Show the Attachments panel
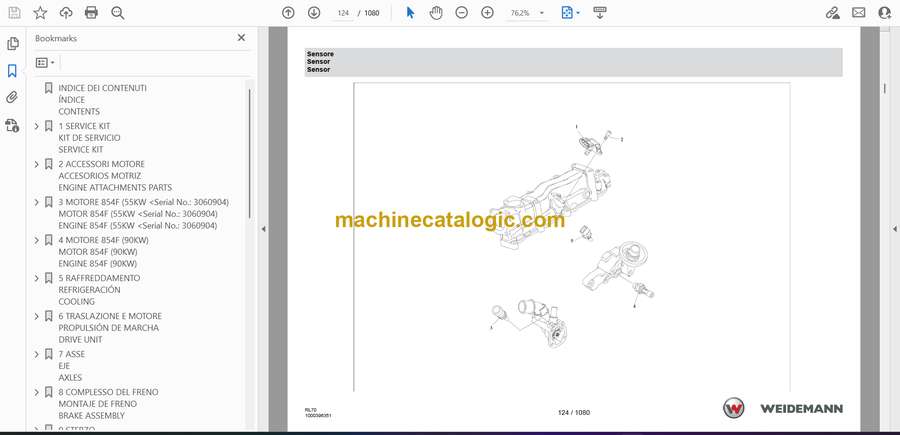Screen dimensions: 900x435 click(12, 98)
